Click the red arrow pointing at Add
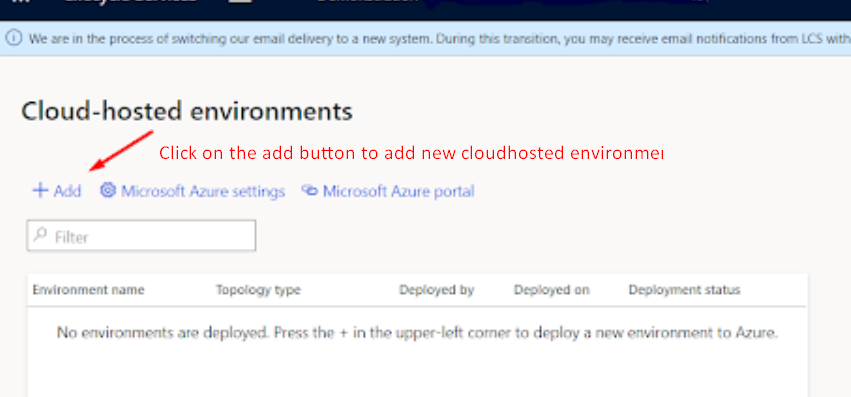The height and width of the screenshot is (397, 851). click(122, 150)
